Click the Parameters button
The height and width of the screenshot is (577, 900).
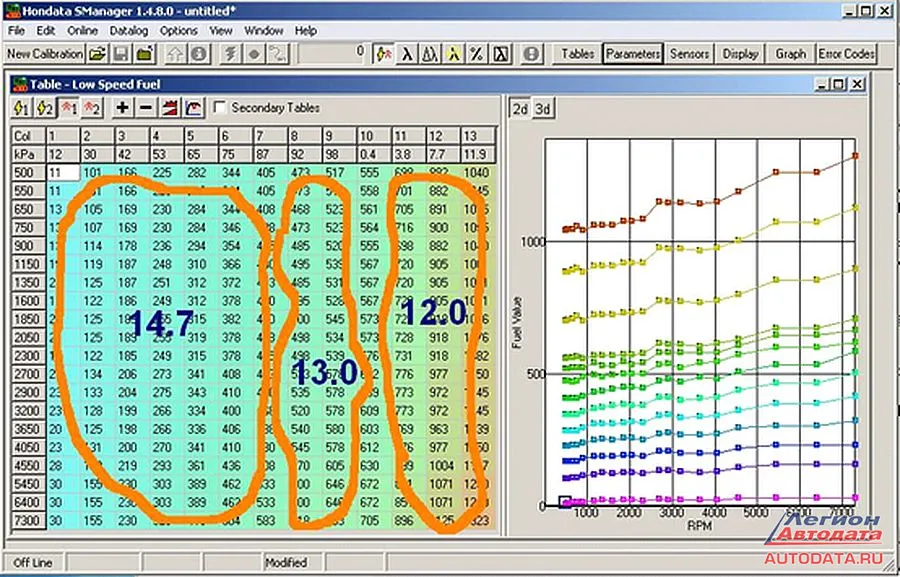tap(633, 54)
